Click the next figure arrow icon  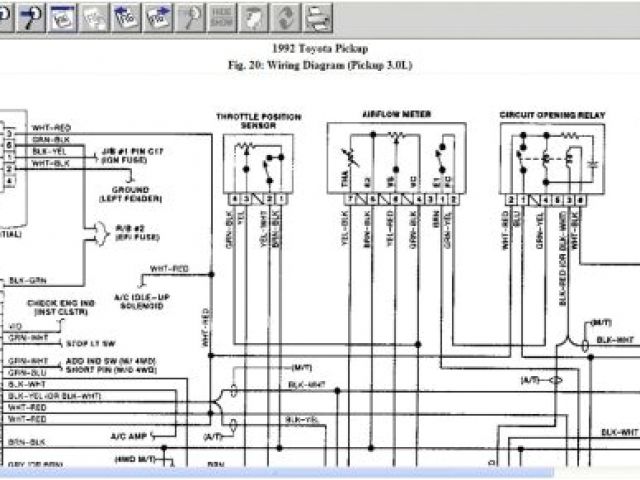click(158, 15)
